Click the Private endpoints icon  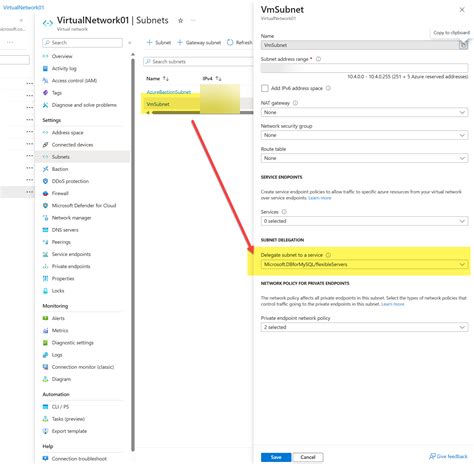tap(46, 266)
